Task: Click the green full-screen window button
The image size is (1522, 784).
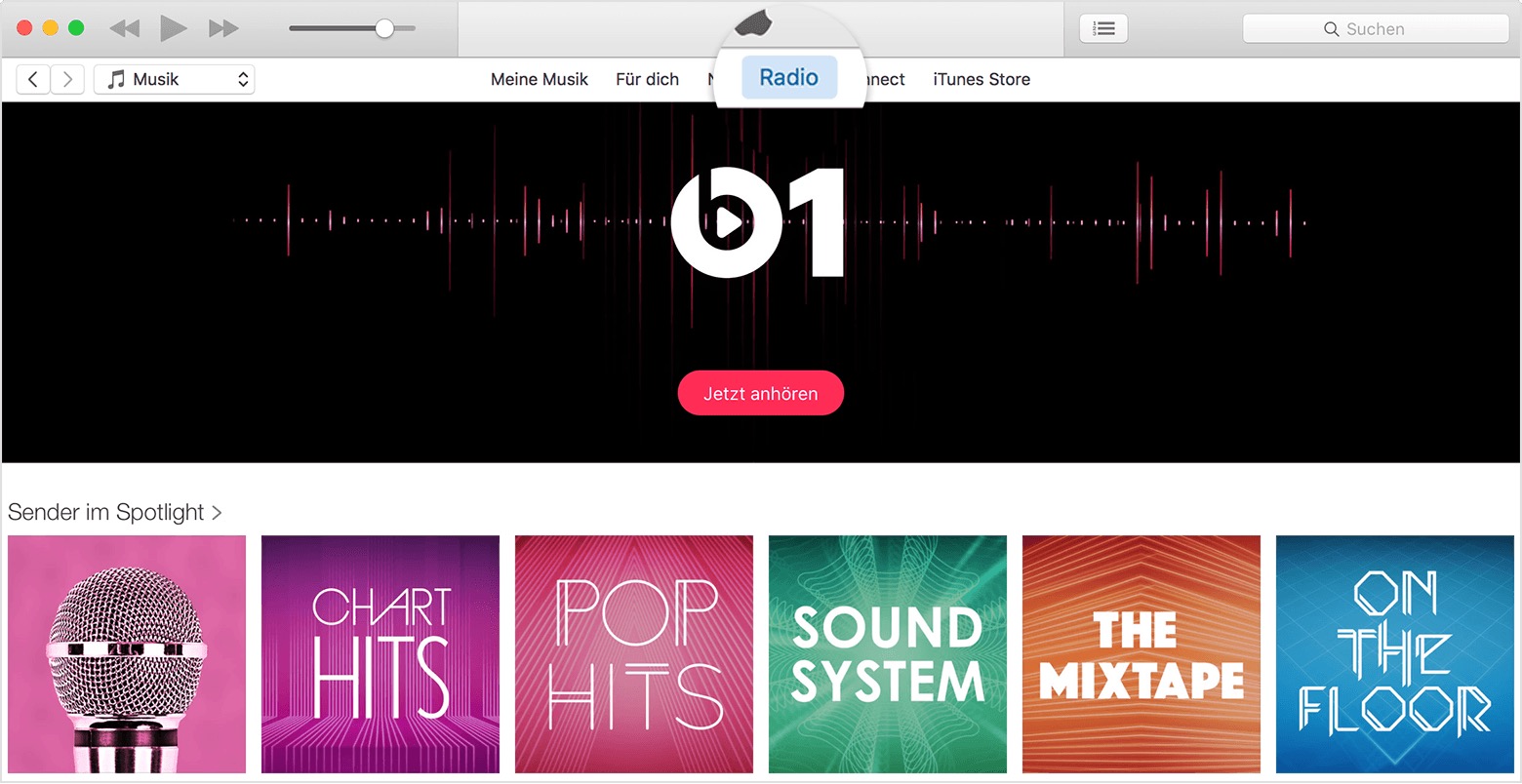Action: [75, 28]
